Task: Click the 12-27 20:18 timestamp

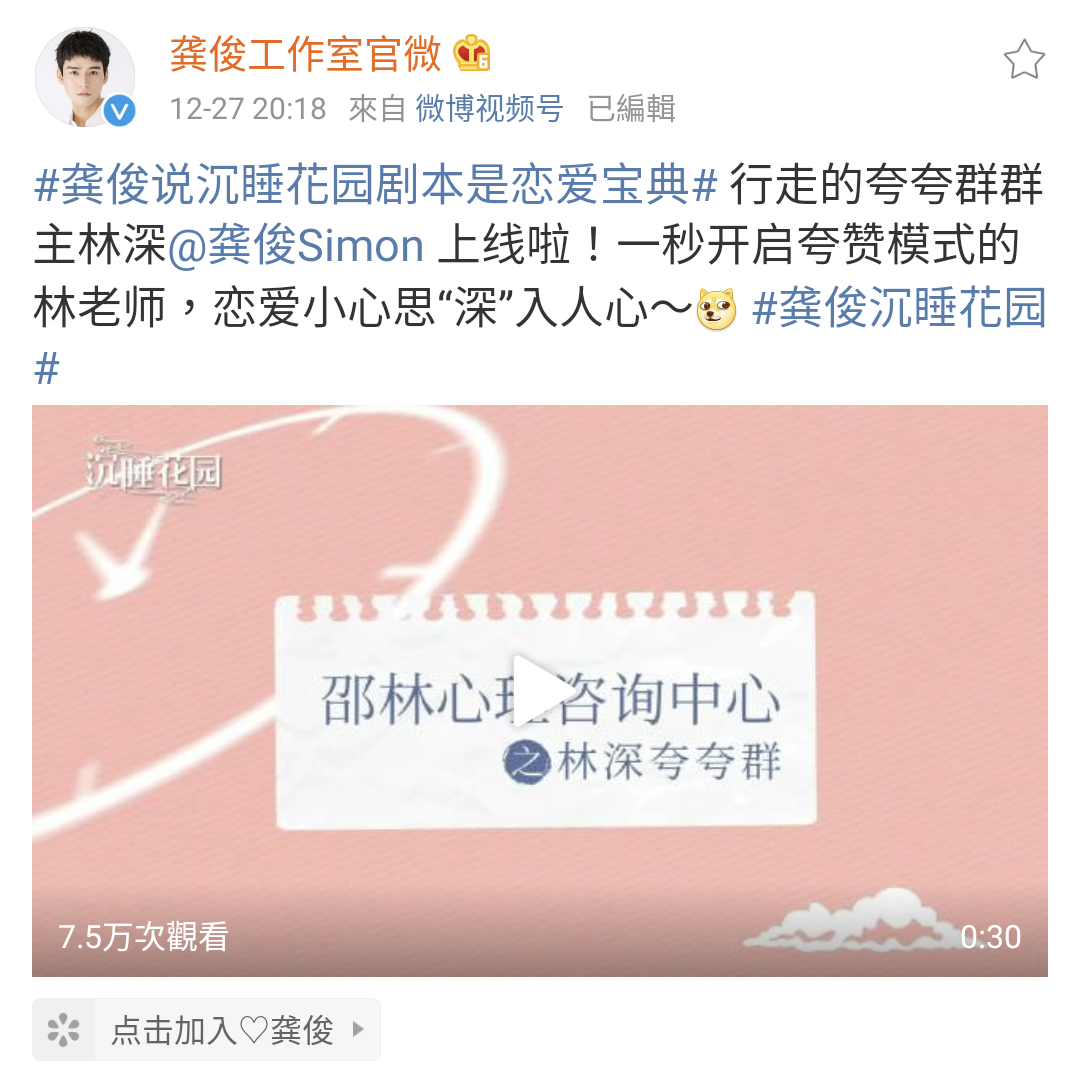Action: pos(248,109)
